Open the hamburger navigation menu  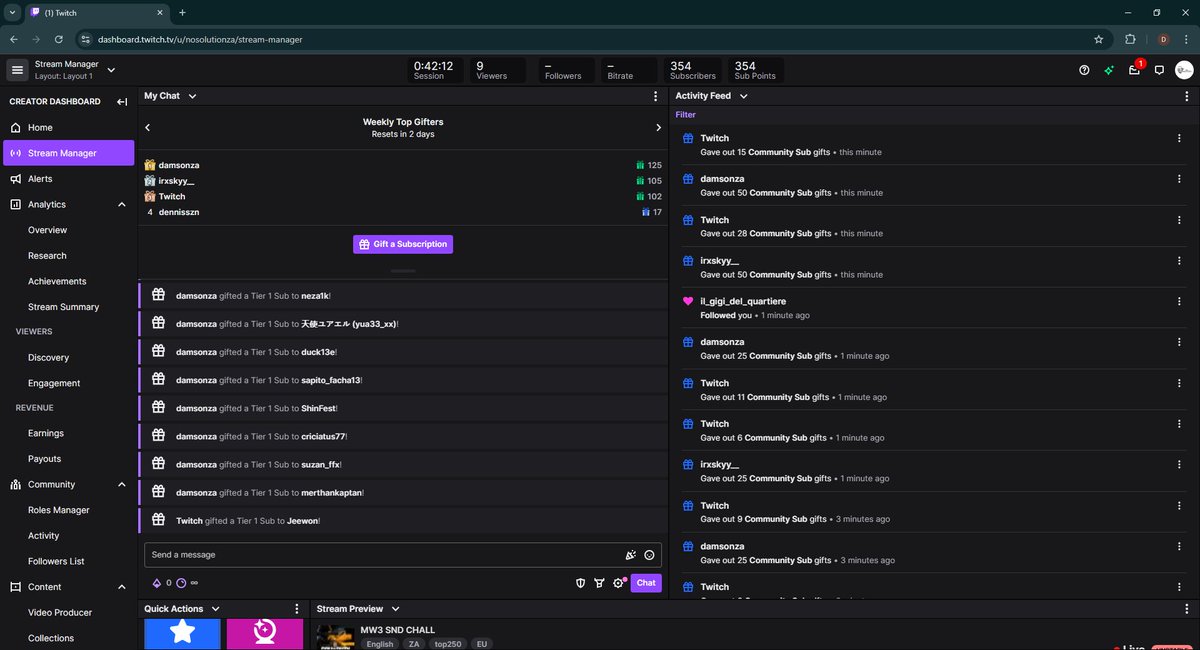pyautogui.click(x=17, y=70)
